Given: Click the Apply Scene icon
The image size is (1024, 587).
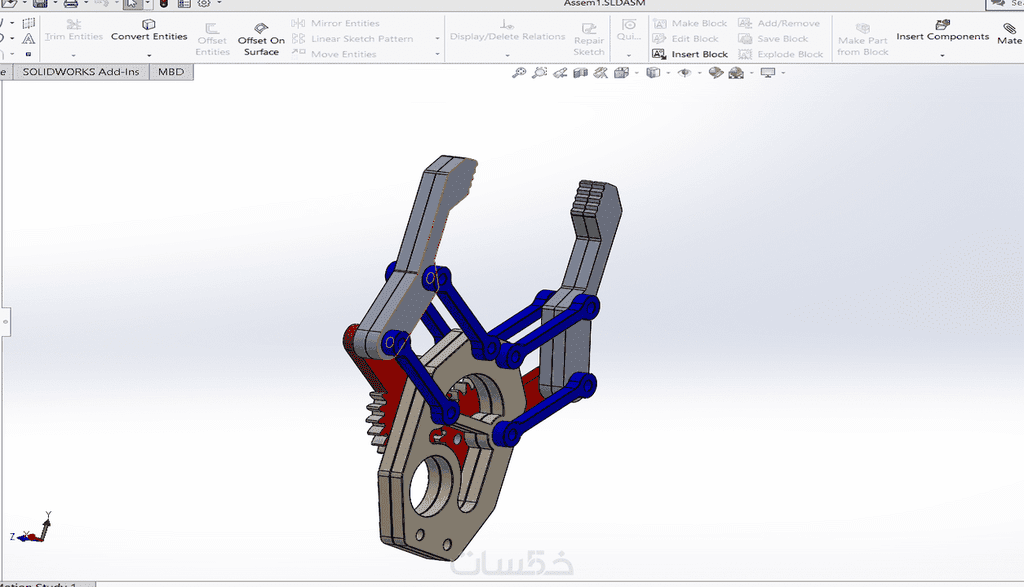Looking at the screenshot, I should [x=736, y=72].
